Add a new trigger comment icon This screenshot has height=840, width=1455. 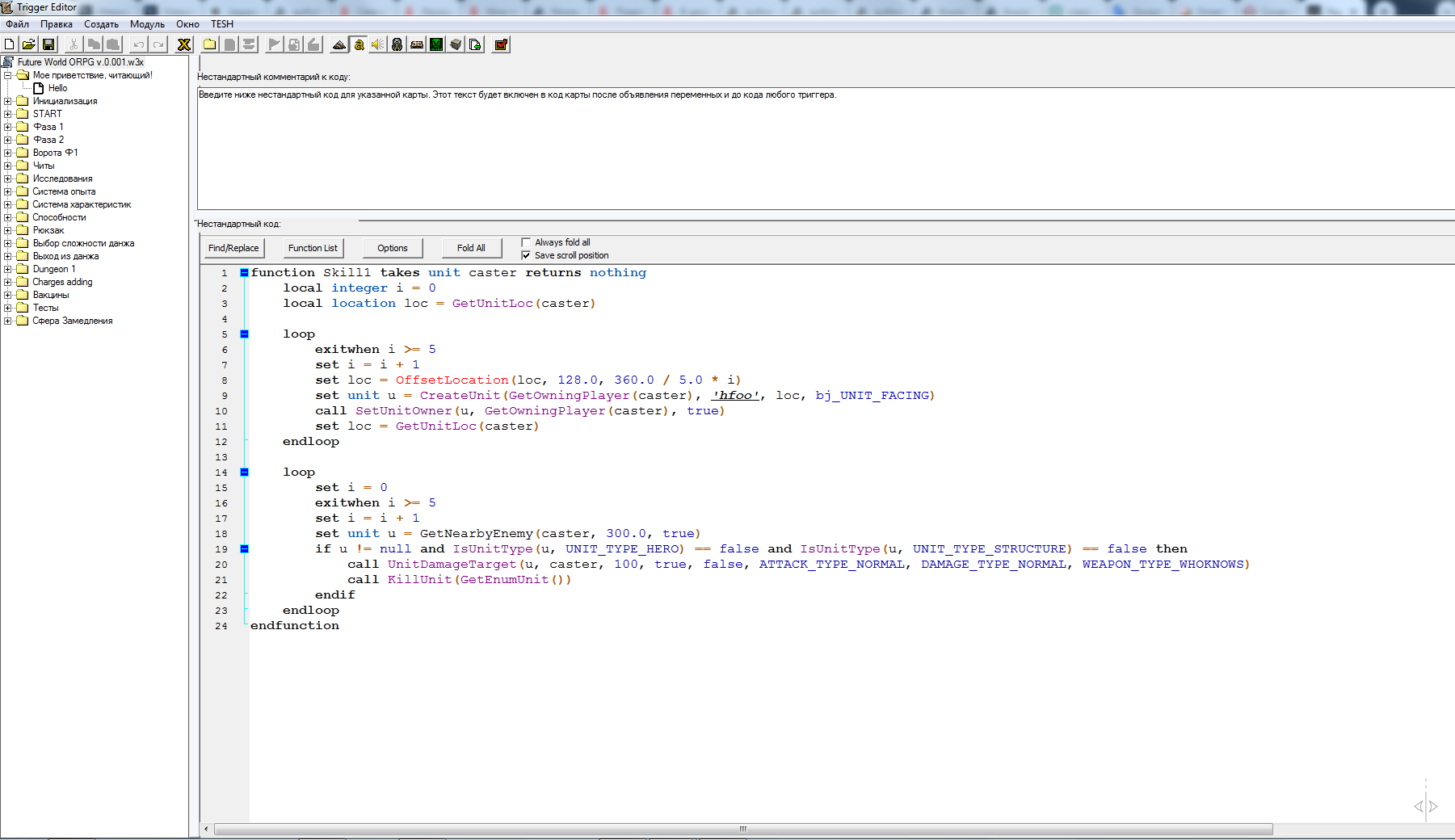pyautogui.click(x=249, y=44)
